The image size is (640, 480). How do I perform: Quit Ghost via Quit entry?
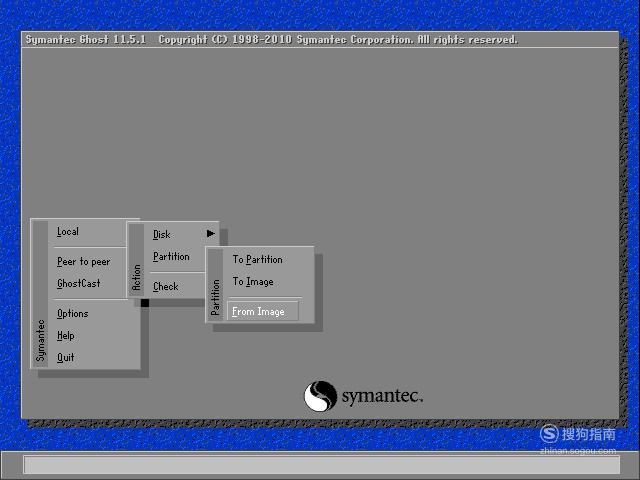tap(66, 358)
